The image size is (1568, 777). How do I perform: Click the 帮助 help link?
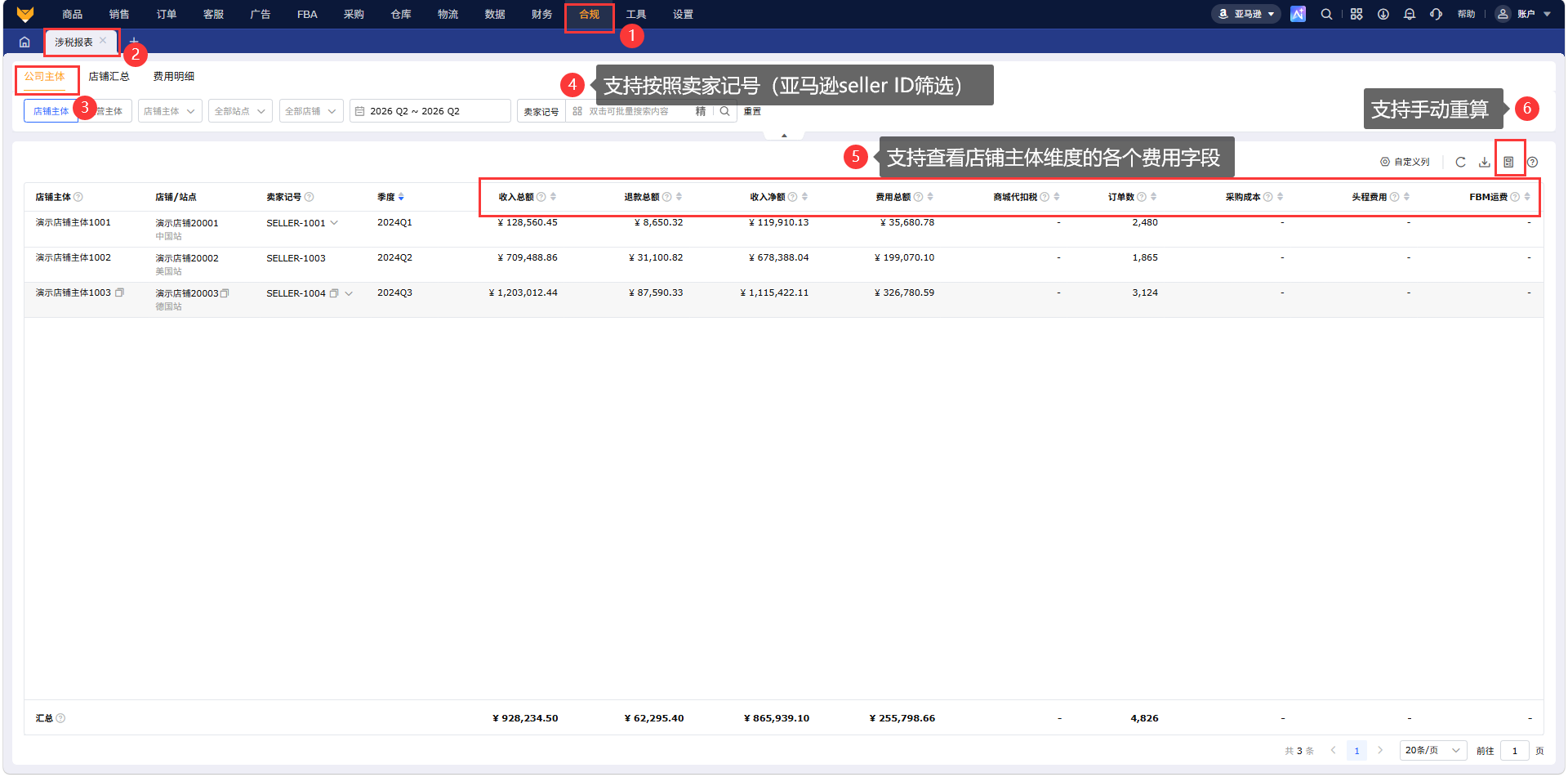click(1467, 14)
